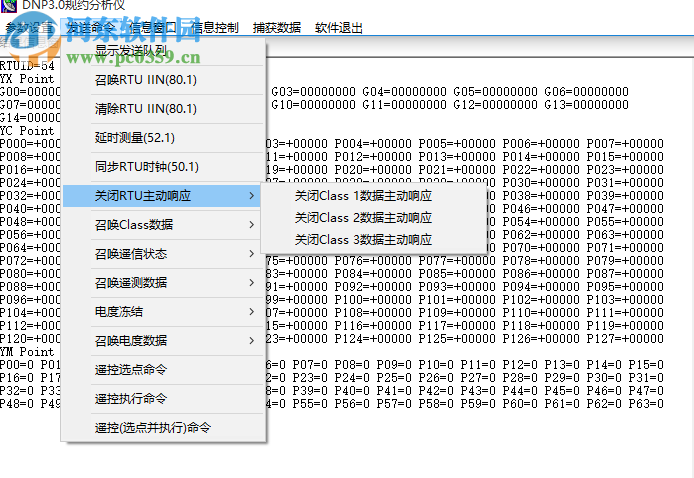
Task: Choose 召唤RTU IIN(80.1) command
Action: [x=164, y=80]
